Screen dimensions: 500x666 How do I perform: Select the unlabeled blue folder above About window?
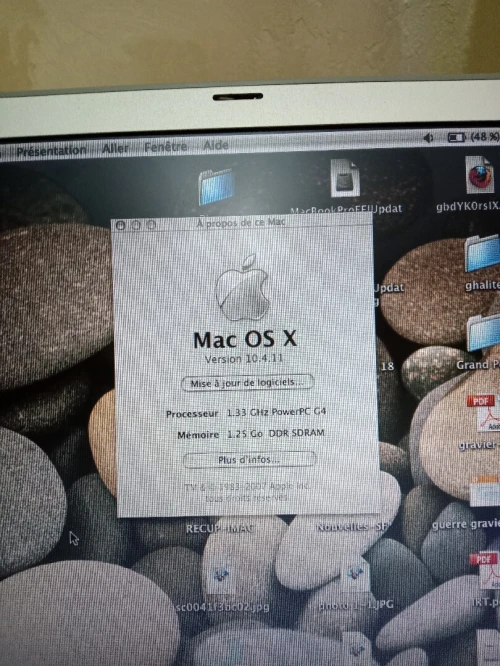click(x=217, y=186)
